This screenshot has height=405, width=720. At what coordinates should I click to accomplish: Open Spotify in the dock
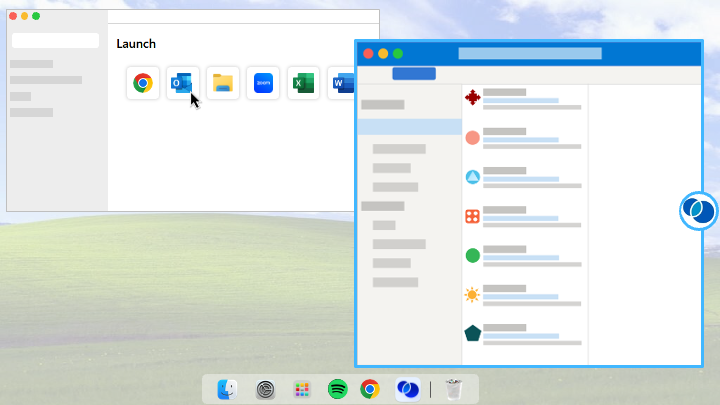pos(338,389)
